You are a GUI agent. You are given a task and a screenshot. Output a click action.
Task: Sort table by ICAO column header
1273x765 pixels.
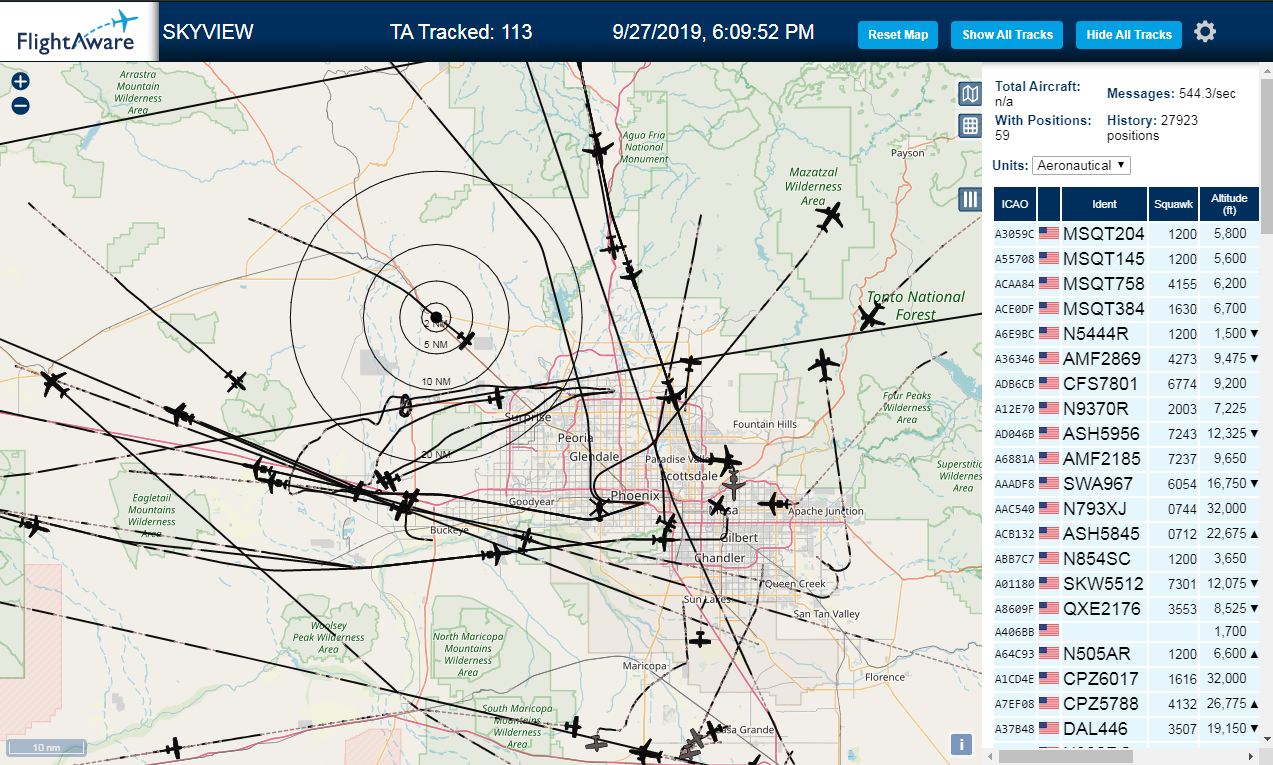point(1015,204)
